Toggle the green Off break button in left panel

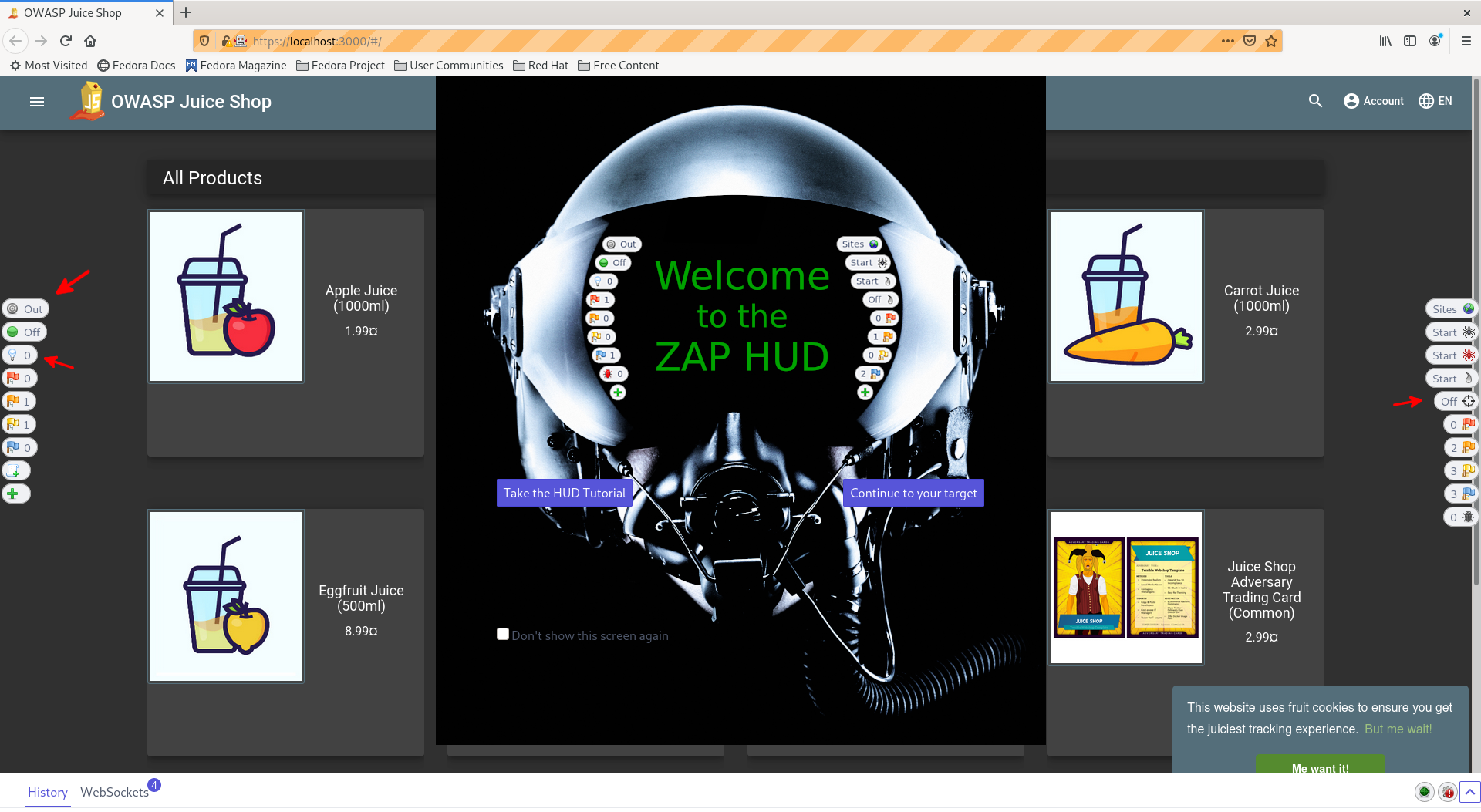[x=24, y=332]
